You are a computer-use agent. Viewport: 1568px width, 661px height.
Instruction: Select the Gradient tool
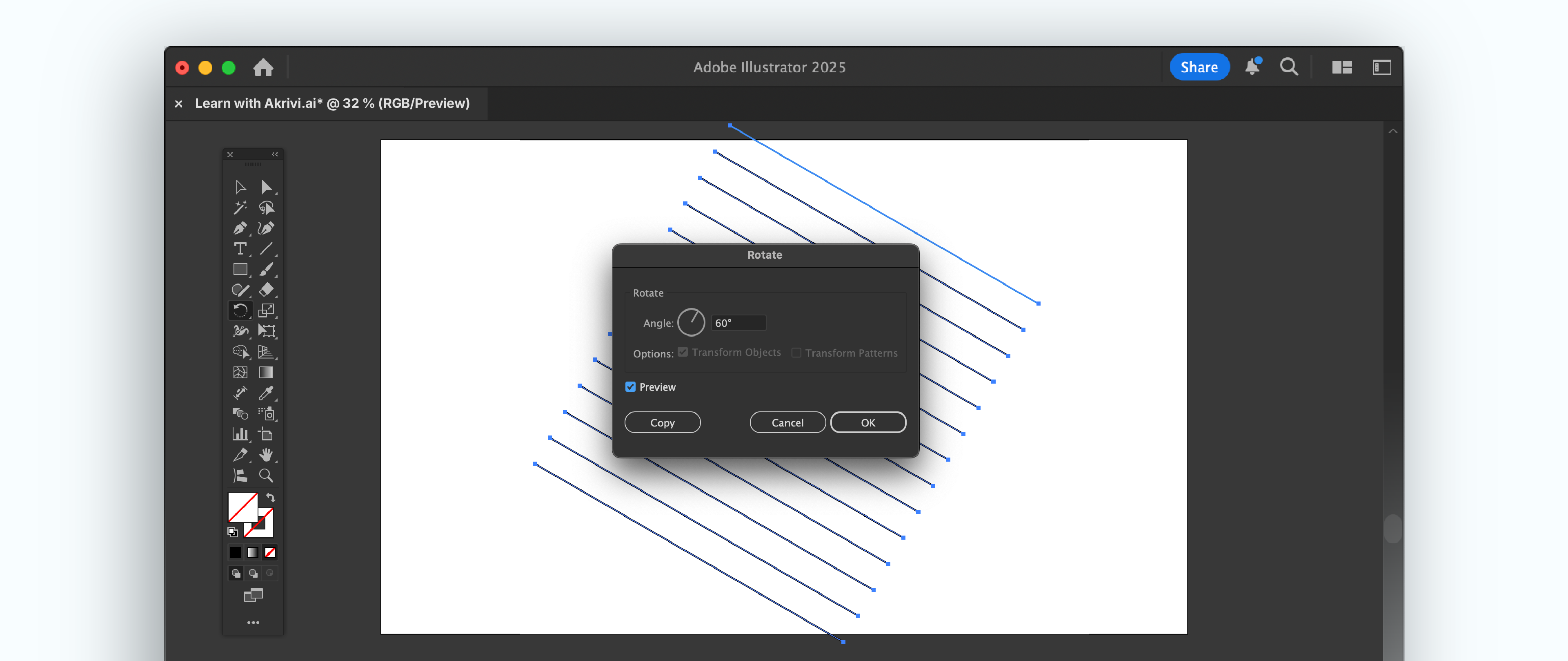click(x=266, y=372)
